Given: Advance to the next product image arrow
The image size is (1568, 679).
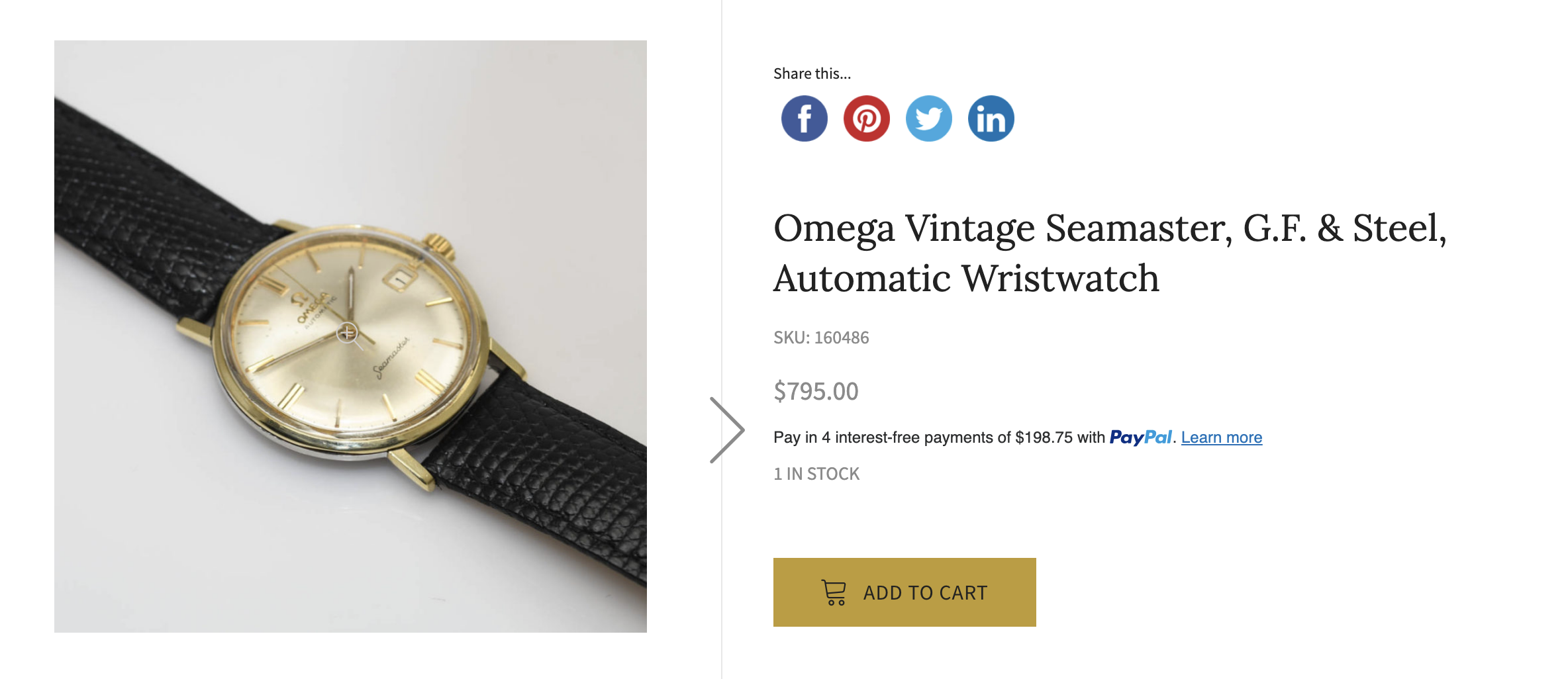Looking at the screenshot, I should tap(727, 430).
